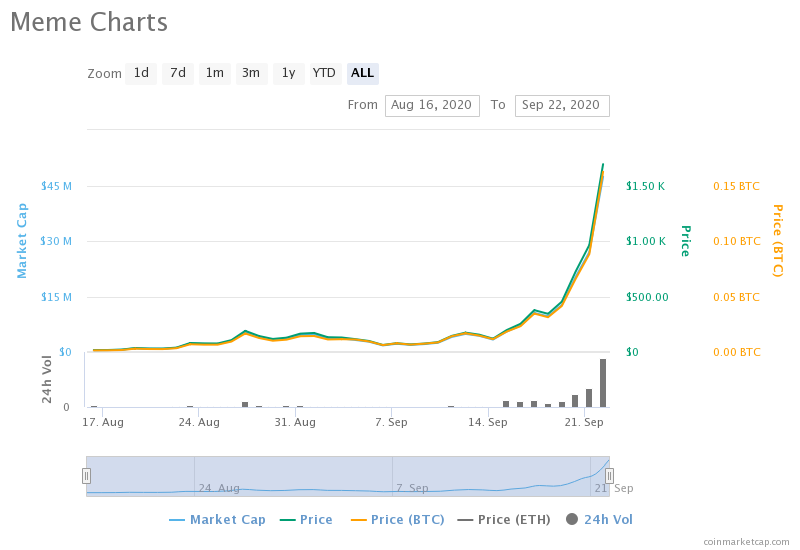
Task: Click the tallest volume bar on Sep 22
Action: (603, 383)
